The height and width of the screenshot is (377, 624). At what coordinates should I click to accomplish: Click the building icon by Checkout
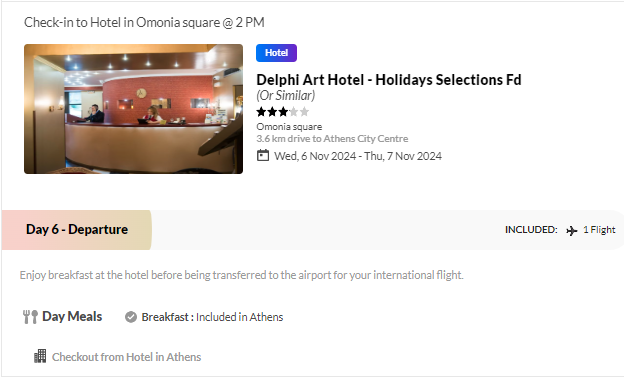tap(40, 356)
